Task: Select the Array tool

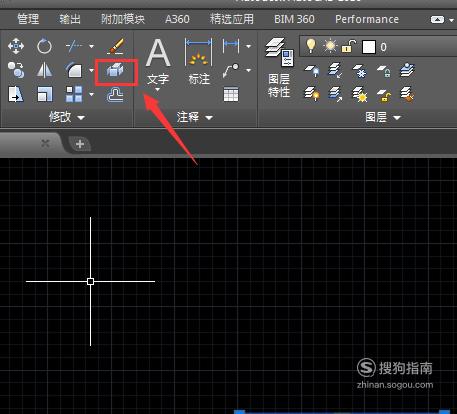Action: (74, 94)
